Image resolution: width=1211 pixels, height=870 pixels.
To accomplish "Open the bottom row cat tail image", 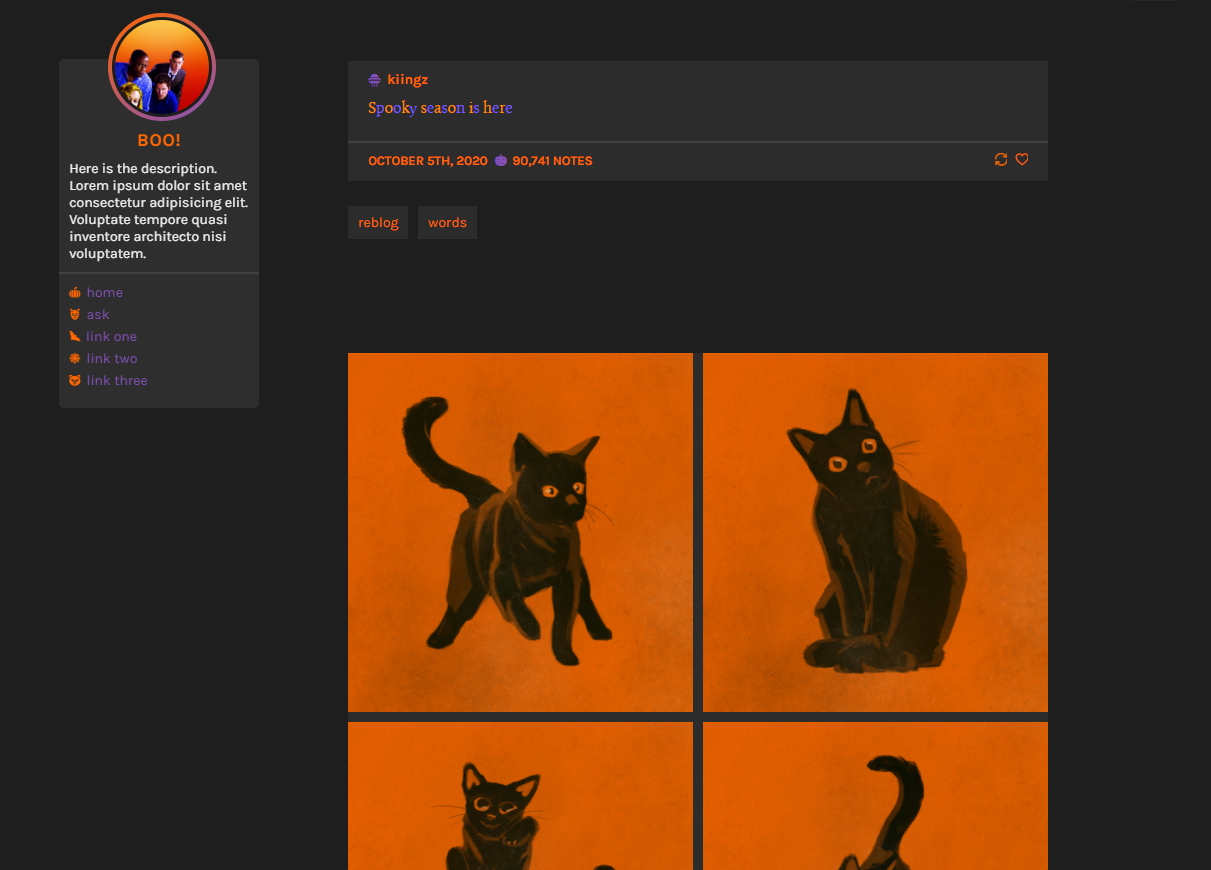I will (875, 796).
